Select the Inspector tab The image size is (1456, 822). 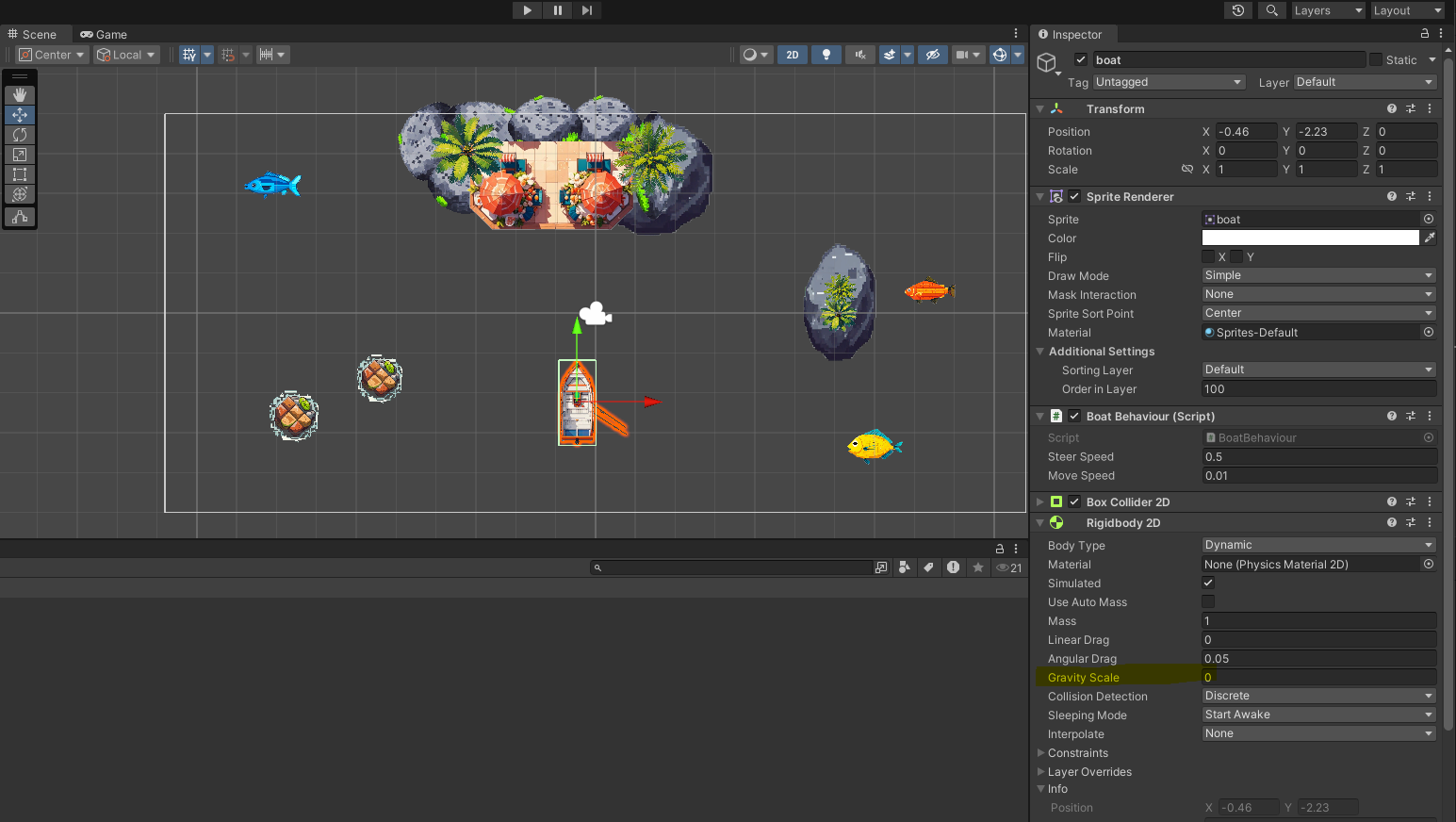1073,34
